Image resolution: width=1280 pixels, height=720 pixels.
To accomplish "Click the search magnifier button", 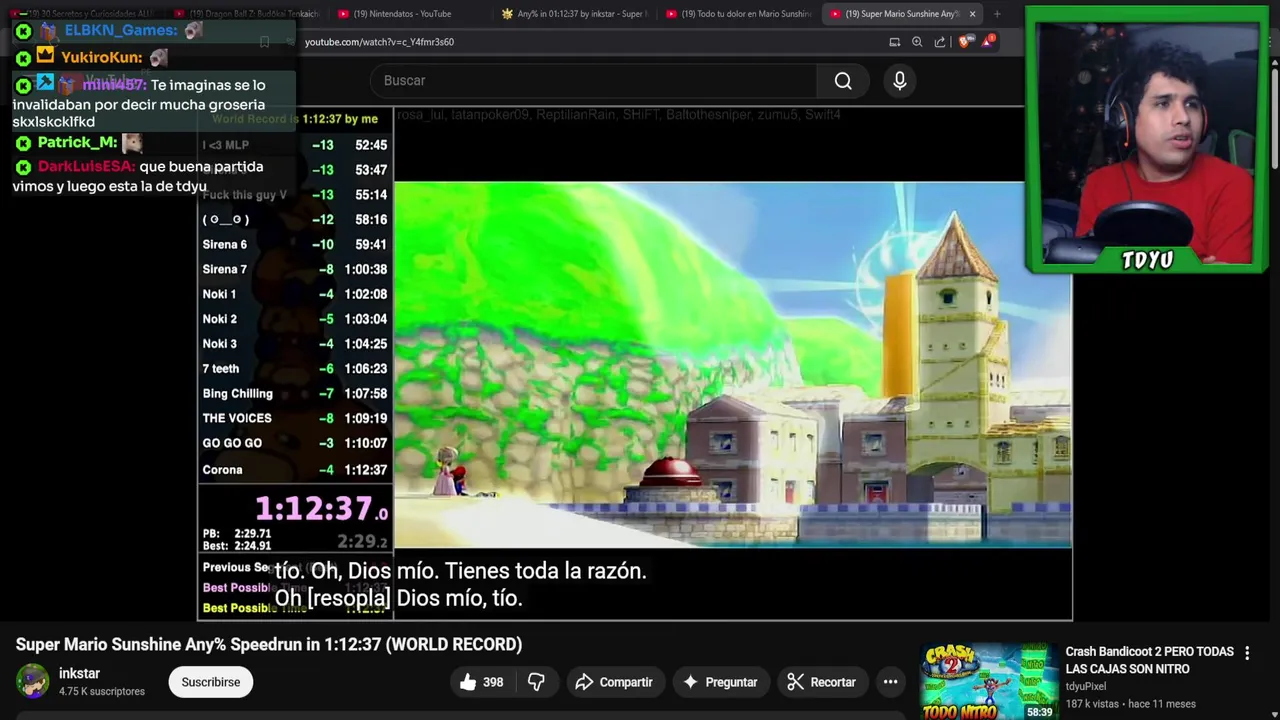I will click(843, 81).
